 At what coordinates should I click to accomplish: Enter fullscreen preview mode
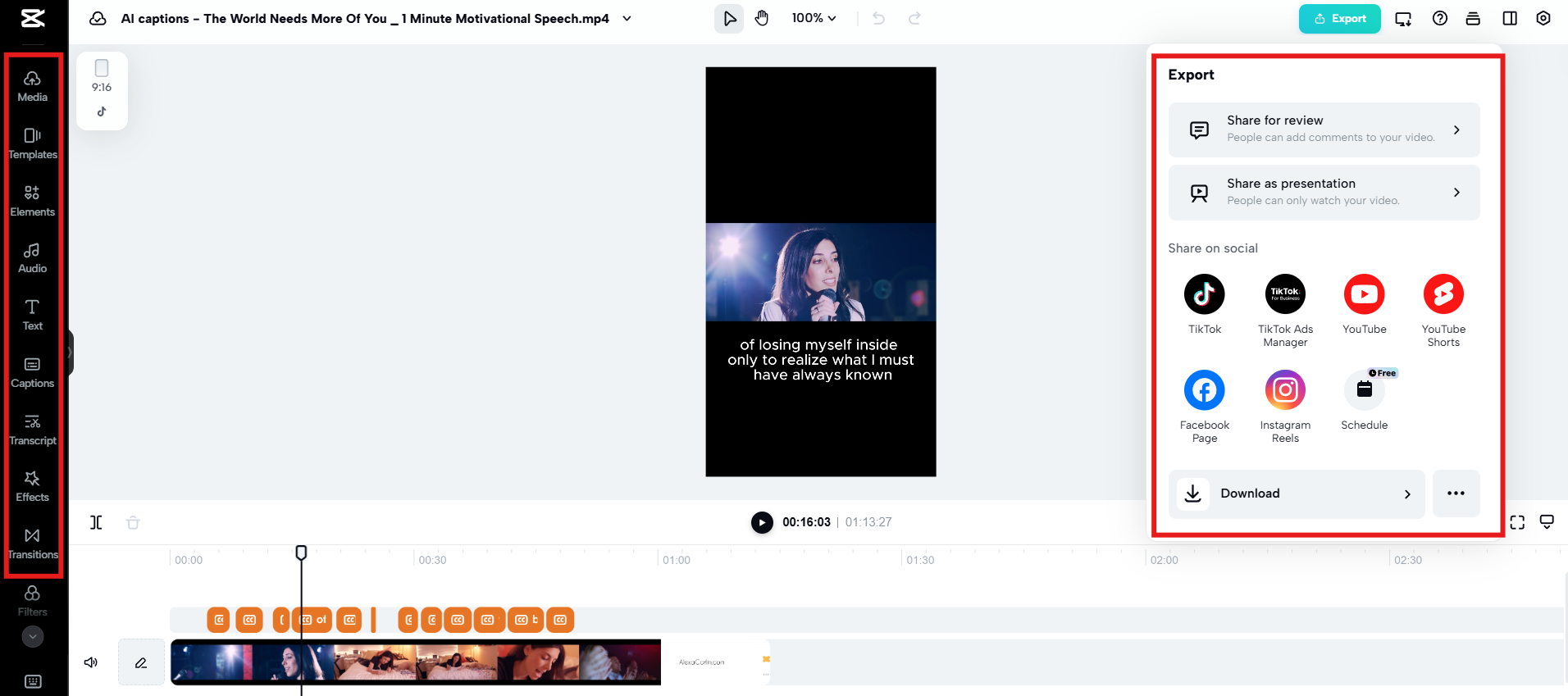point(1517,522)
